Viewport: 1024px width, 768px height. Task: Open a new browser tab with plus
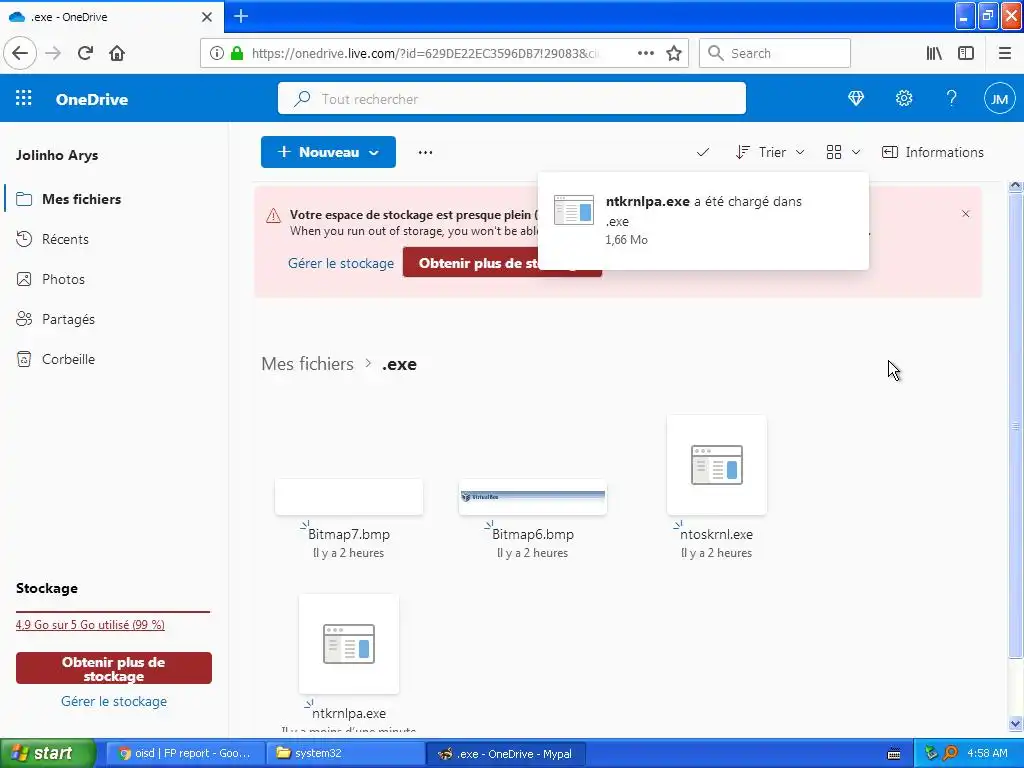click(241, 16)
